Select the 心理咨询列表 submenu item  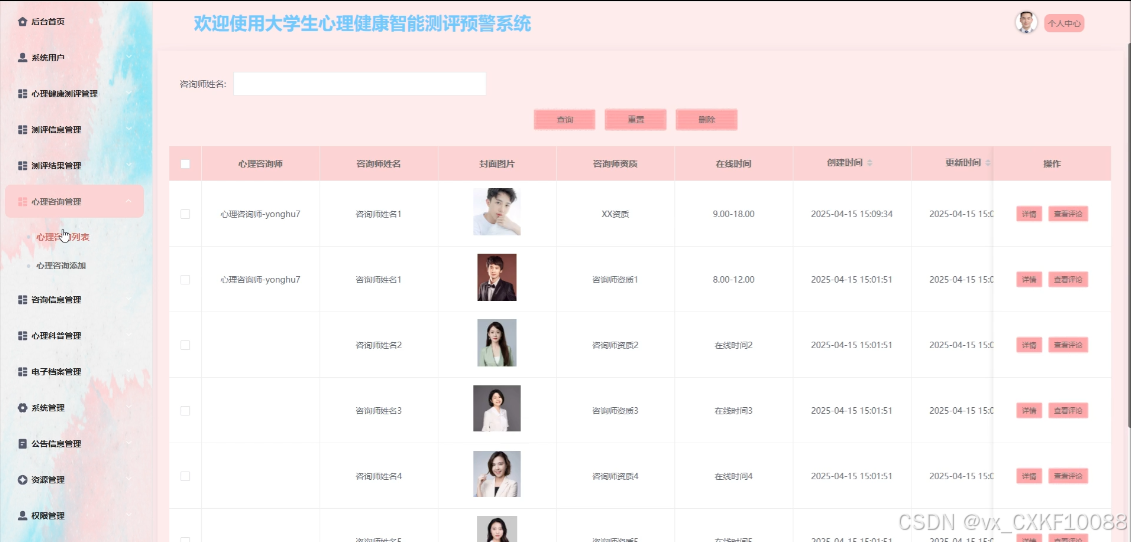[63, 237]
